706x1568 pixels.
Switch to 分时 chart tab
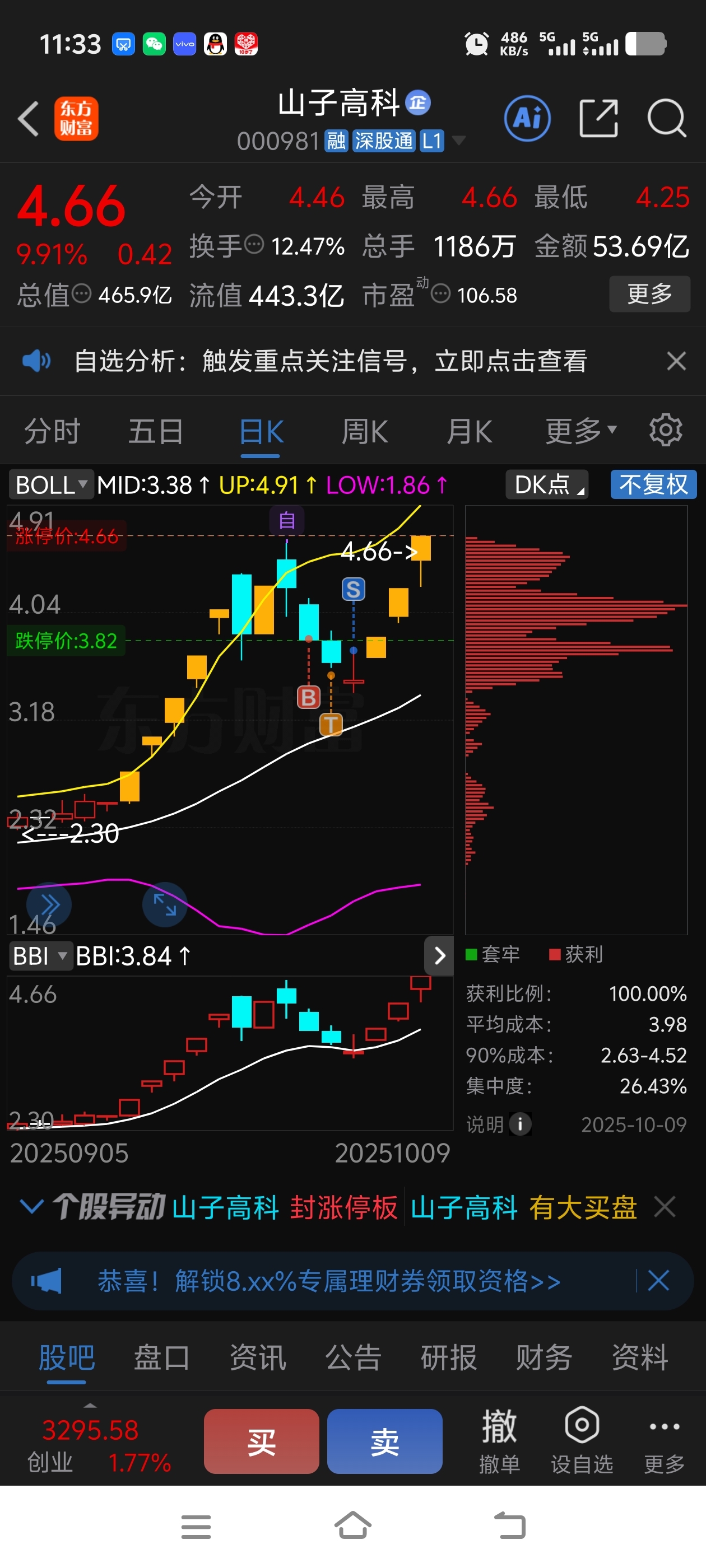52,432
